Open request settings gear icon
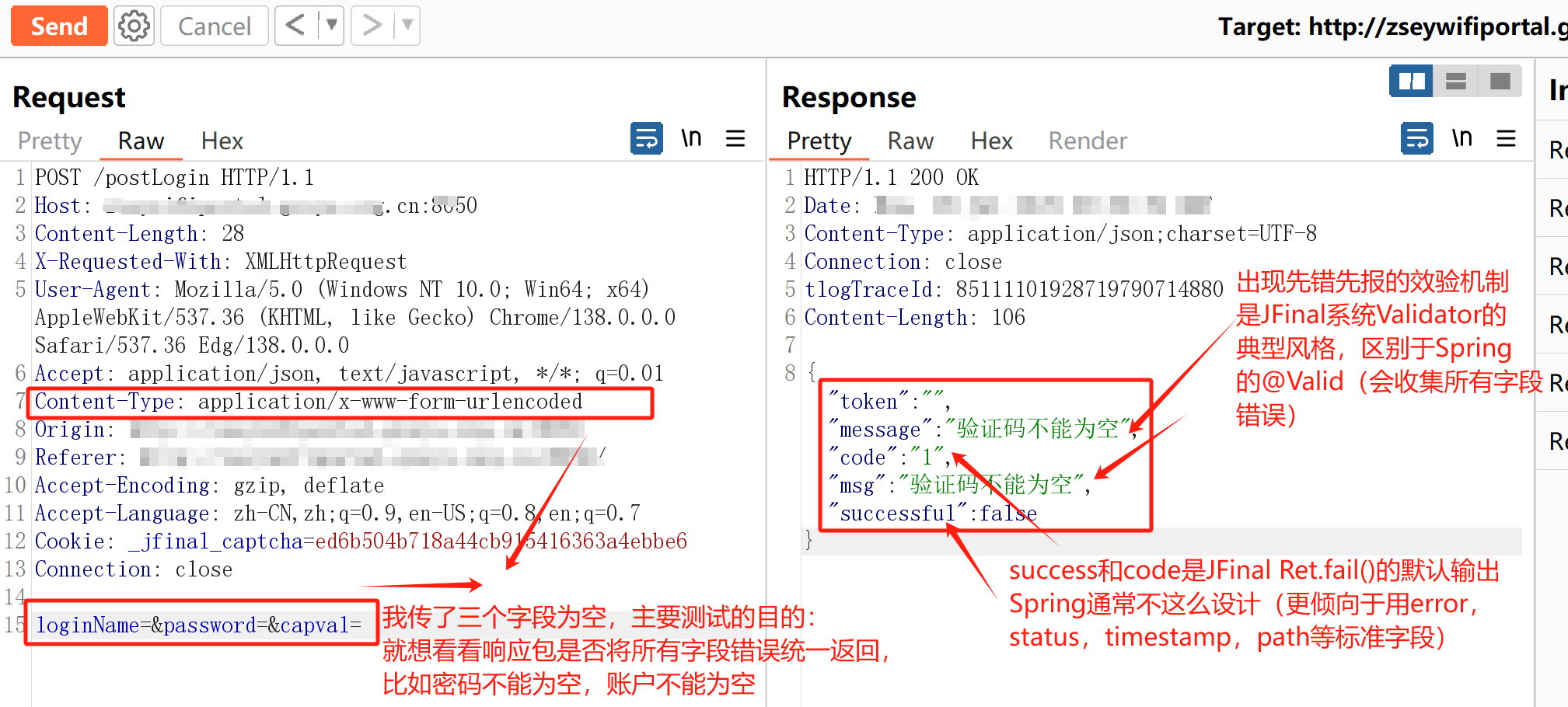 (134, 26)
